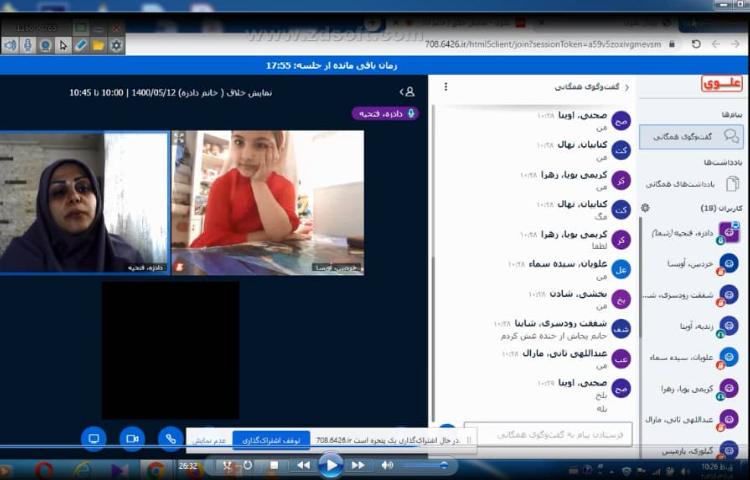
Task: Mute the media player with the speaker icon
Action: tap(387, 465)
